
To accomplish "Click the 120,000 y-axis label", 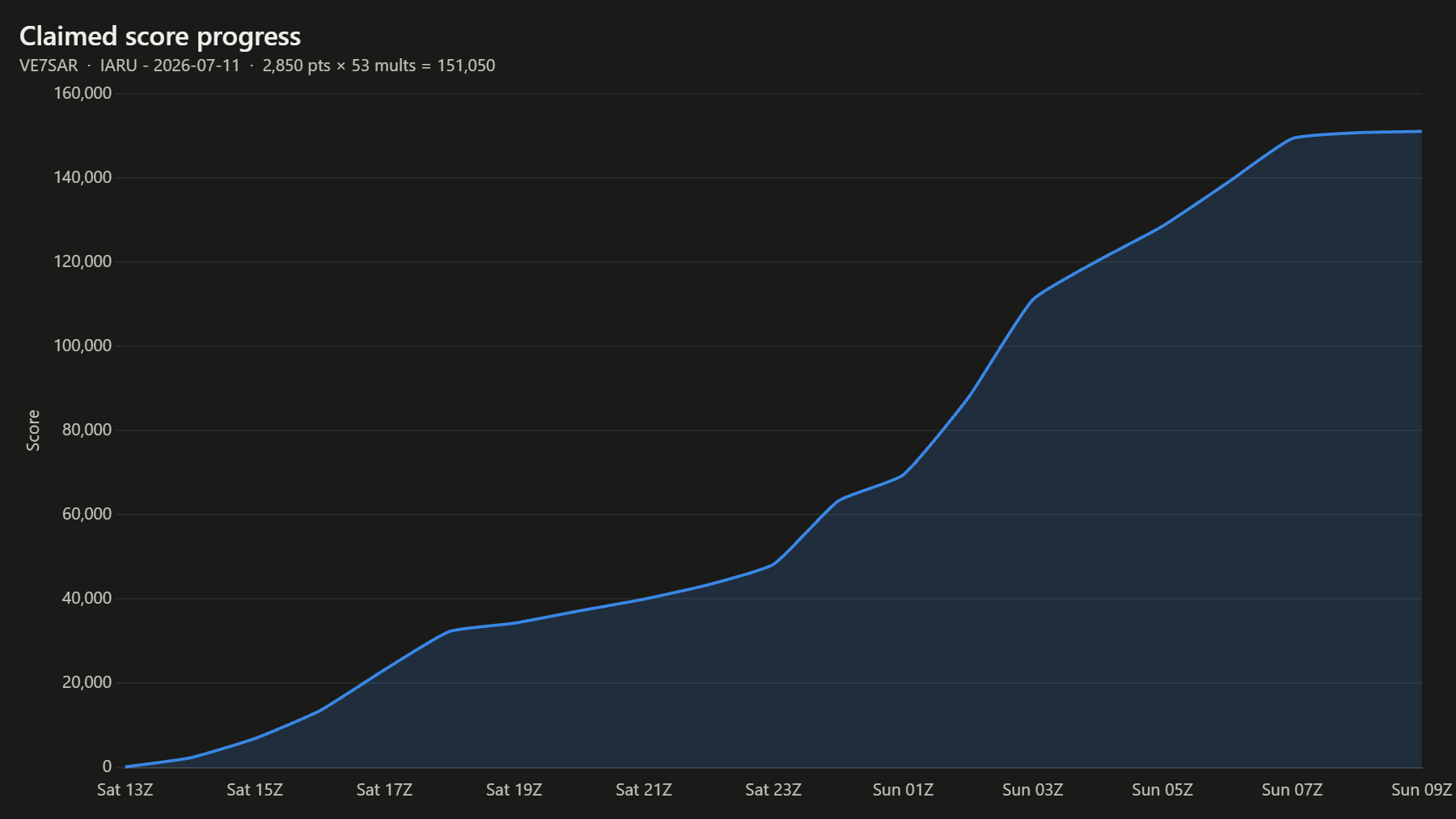I will [83, 261].
